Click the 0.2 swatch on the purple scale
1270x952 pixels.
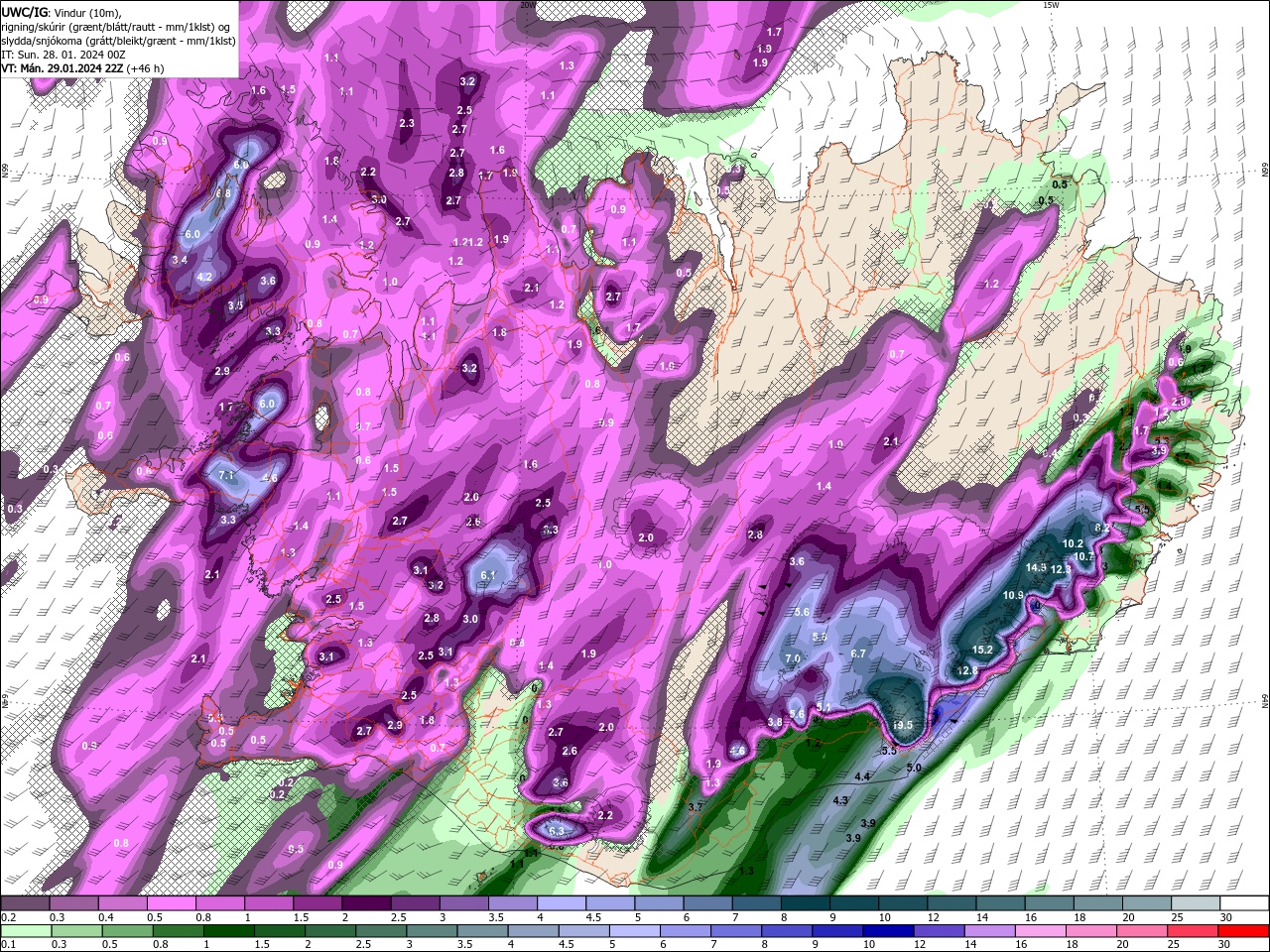tap(27, 903)
